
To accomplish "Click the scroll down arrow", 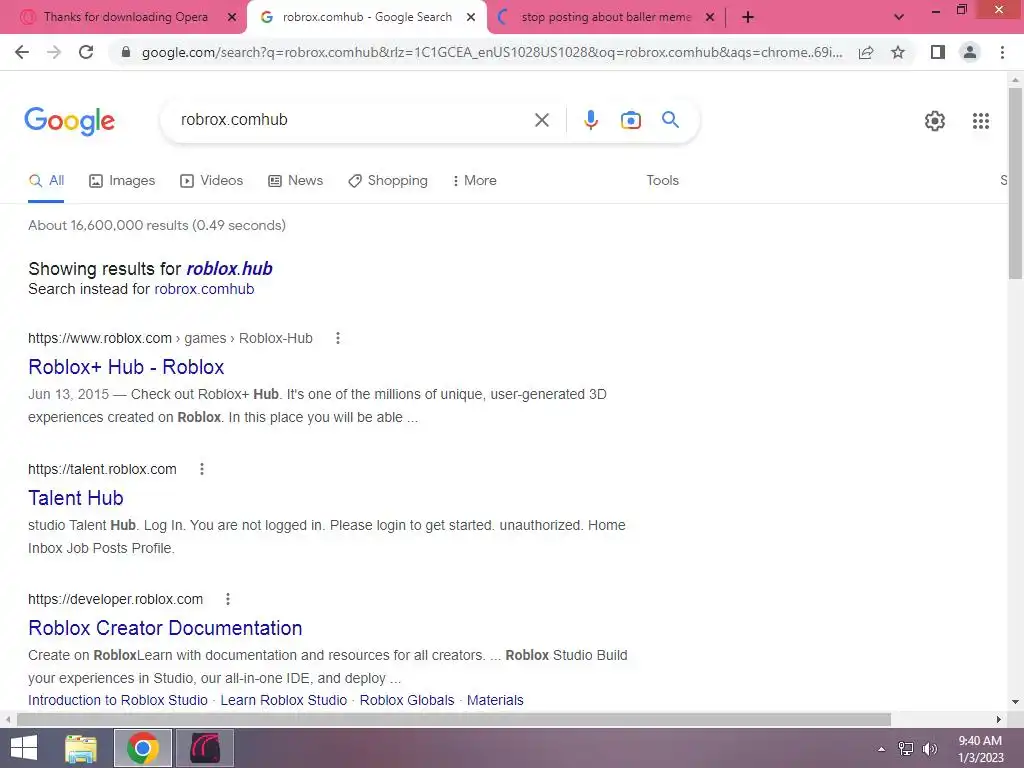I will (x=1015, y=702).
